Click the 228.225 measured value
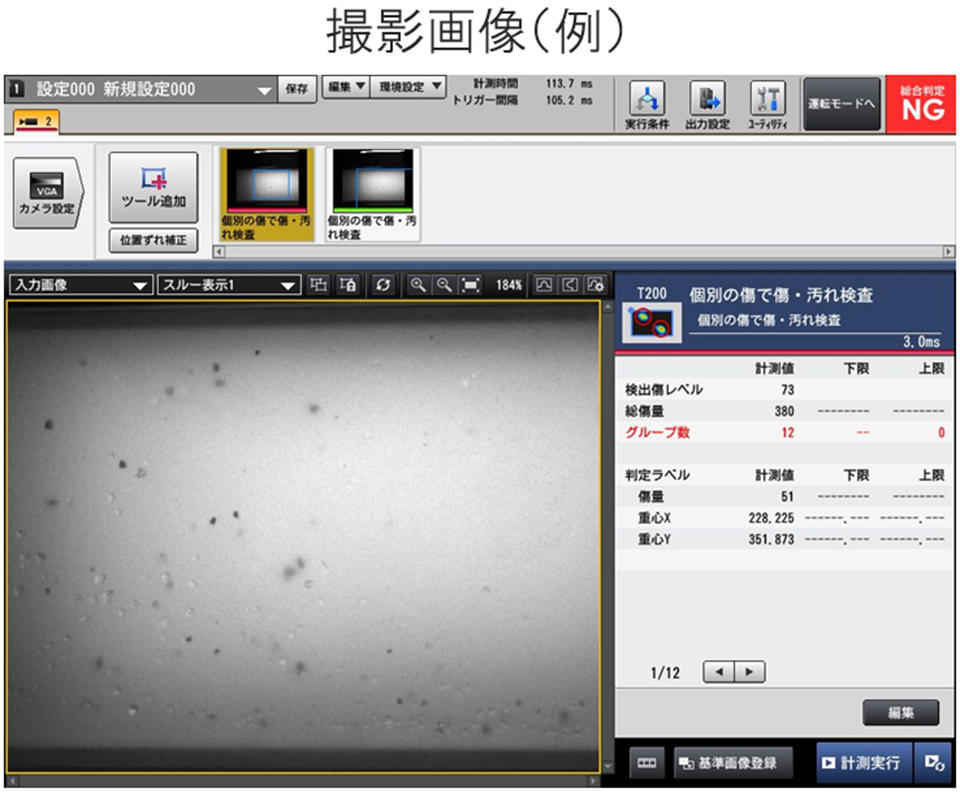 [771, 518]
